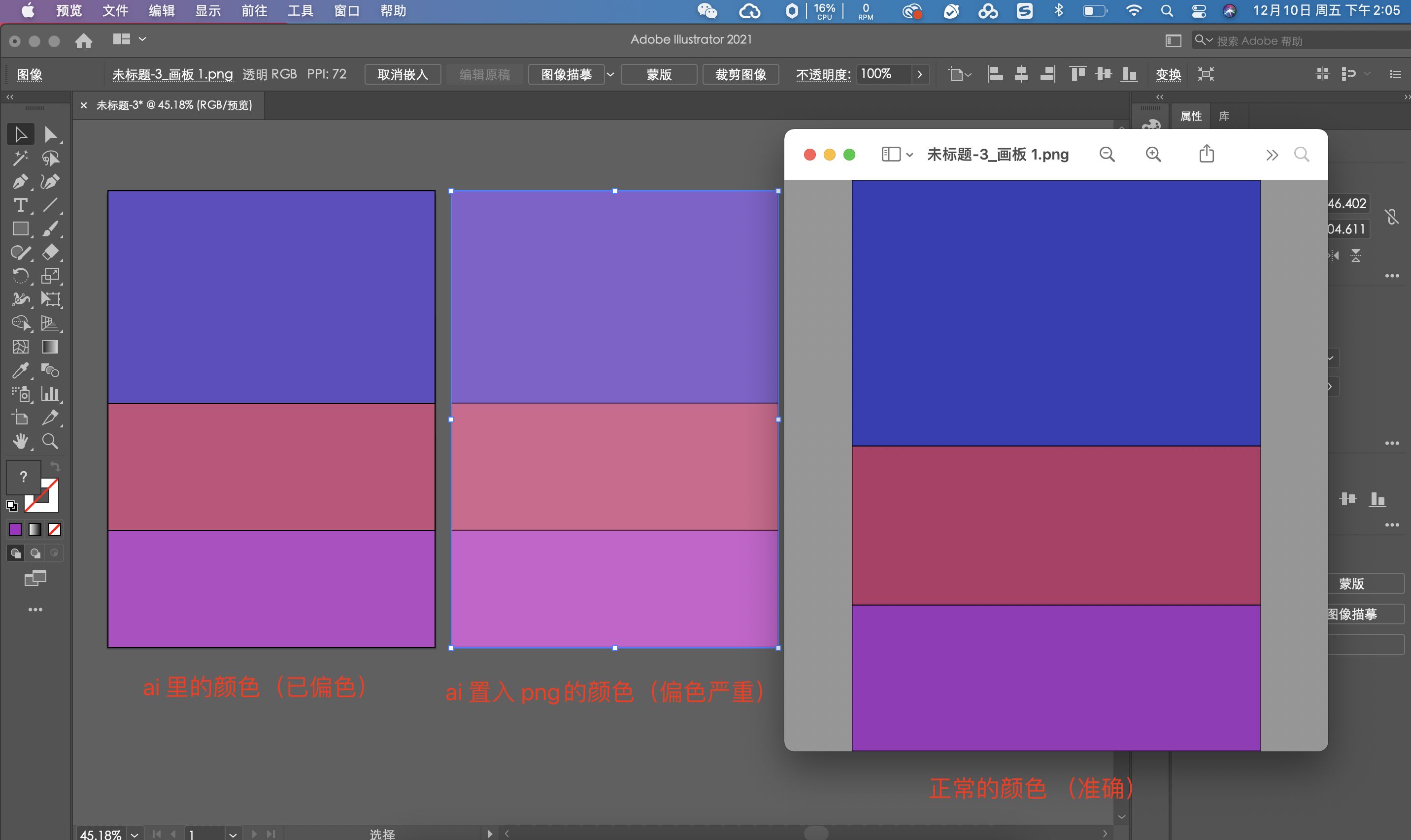
Task: Click the purple Color mode swatch
Action: [x=15, y=529]
